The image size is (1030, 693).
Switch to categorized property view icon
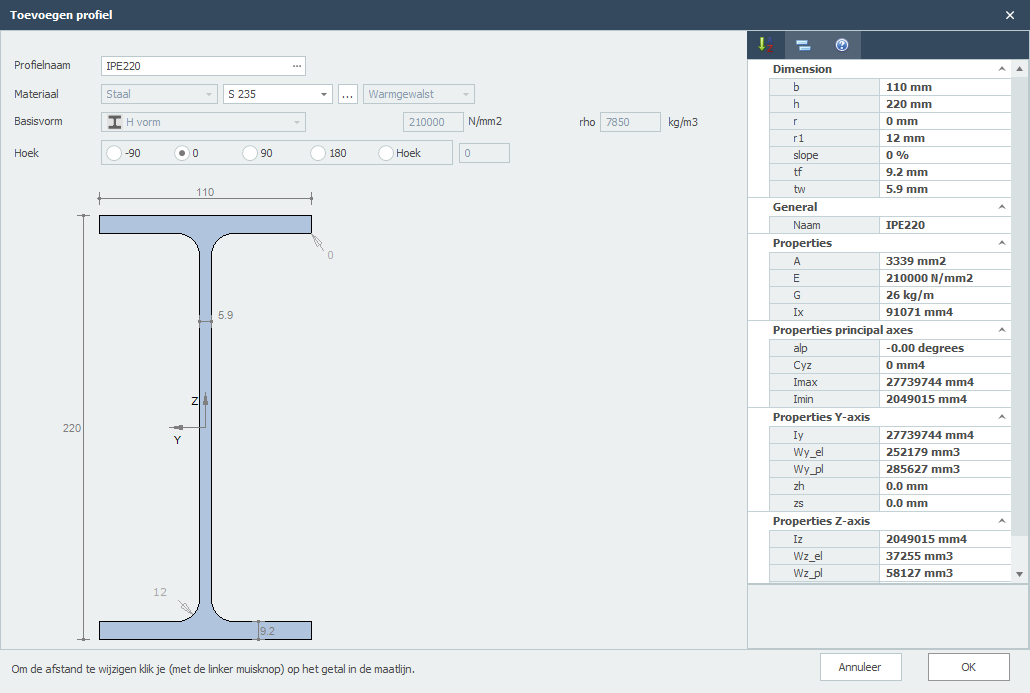(x=803, y=45)
